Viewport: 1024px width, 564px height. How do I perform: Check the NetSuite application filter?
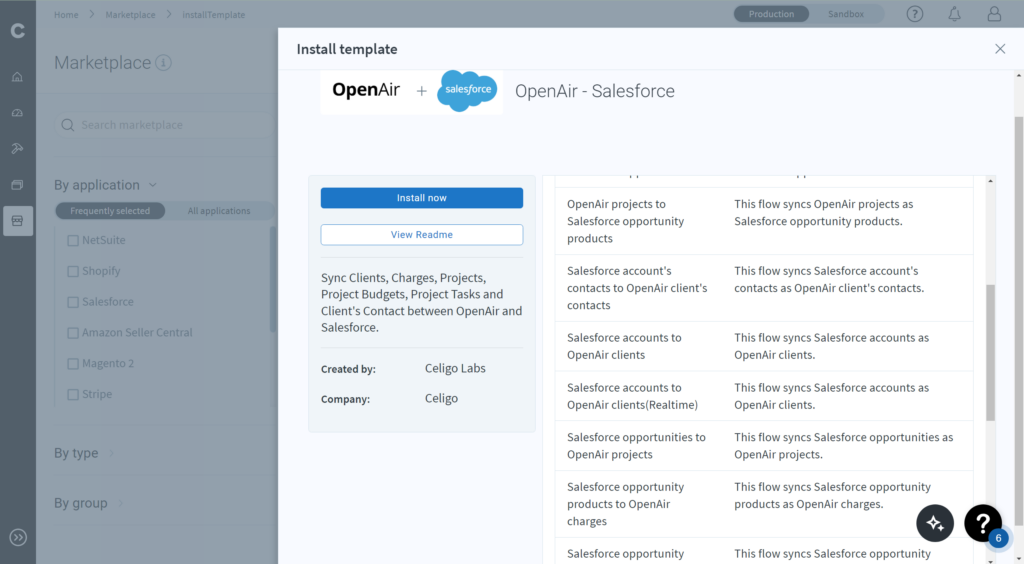[x=73, y=240]
